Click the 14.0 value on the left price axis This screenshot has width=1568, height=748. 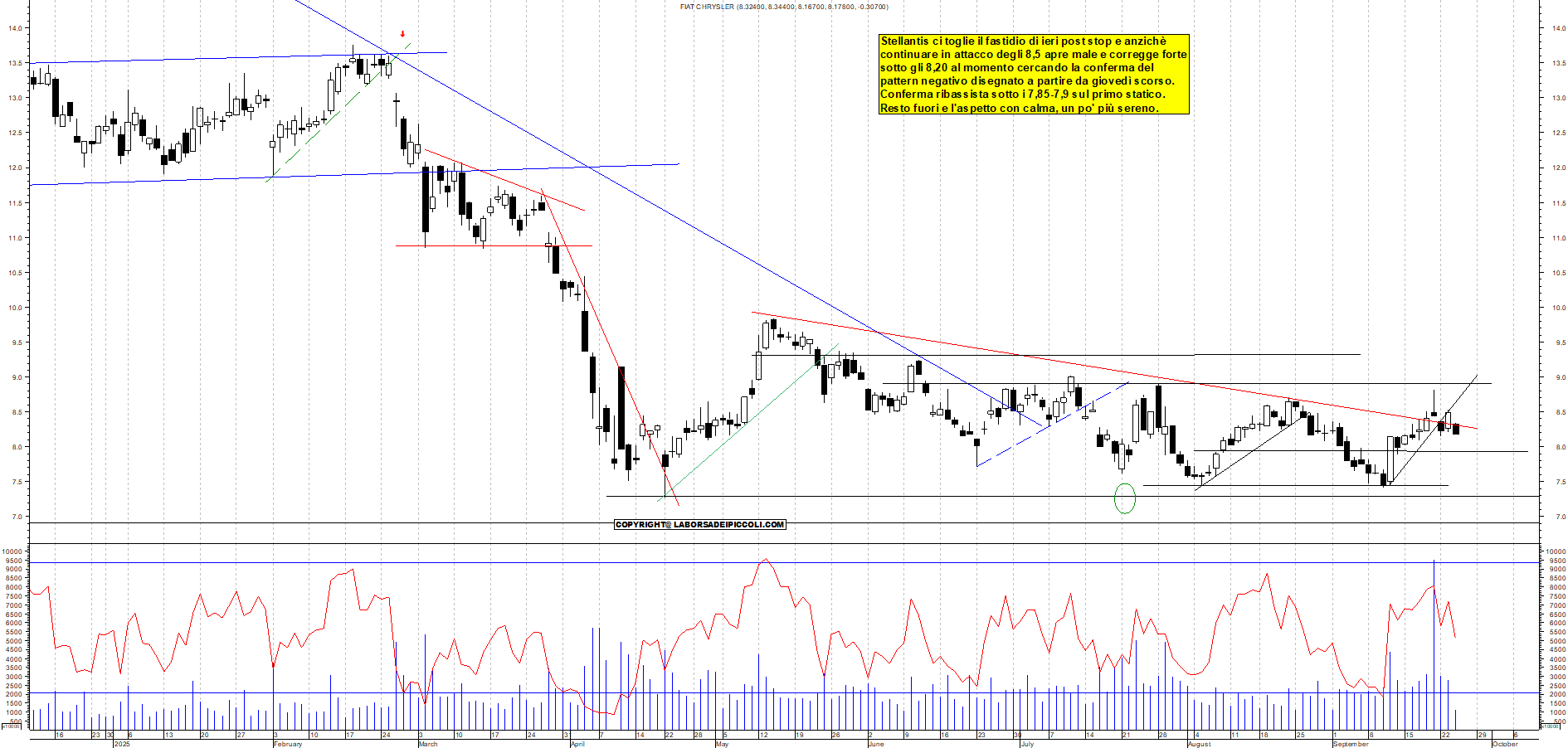[x=15, y=28]
